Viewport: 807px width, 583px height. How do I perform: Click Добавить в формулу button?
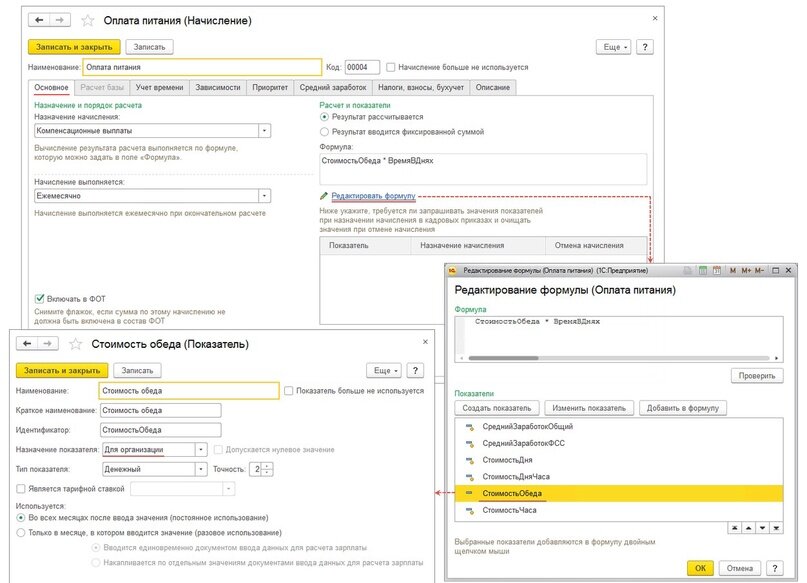683,408
